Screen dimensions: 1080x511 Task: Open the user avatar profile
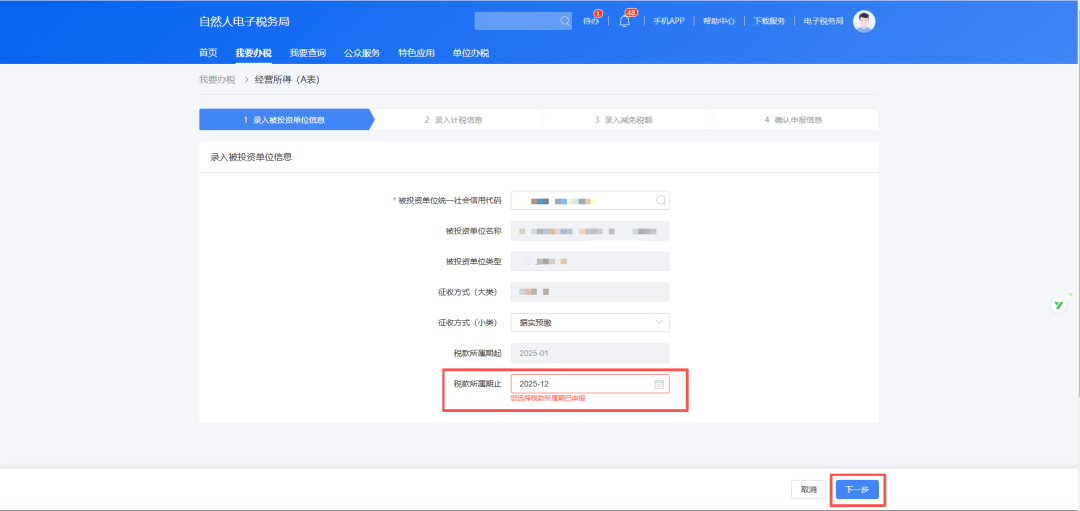coord(864,21)
